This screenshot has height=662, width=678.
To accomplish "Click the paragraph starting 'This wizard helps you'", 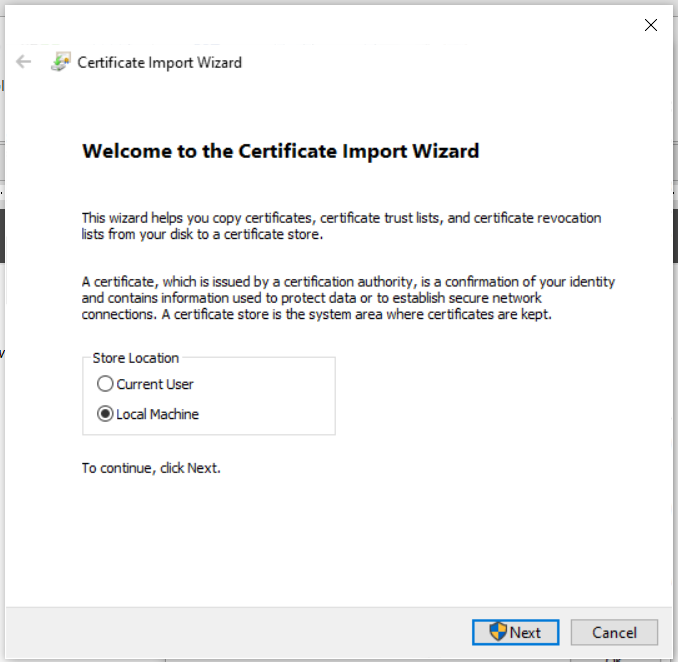I will coord(340,226).
